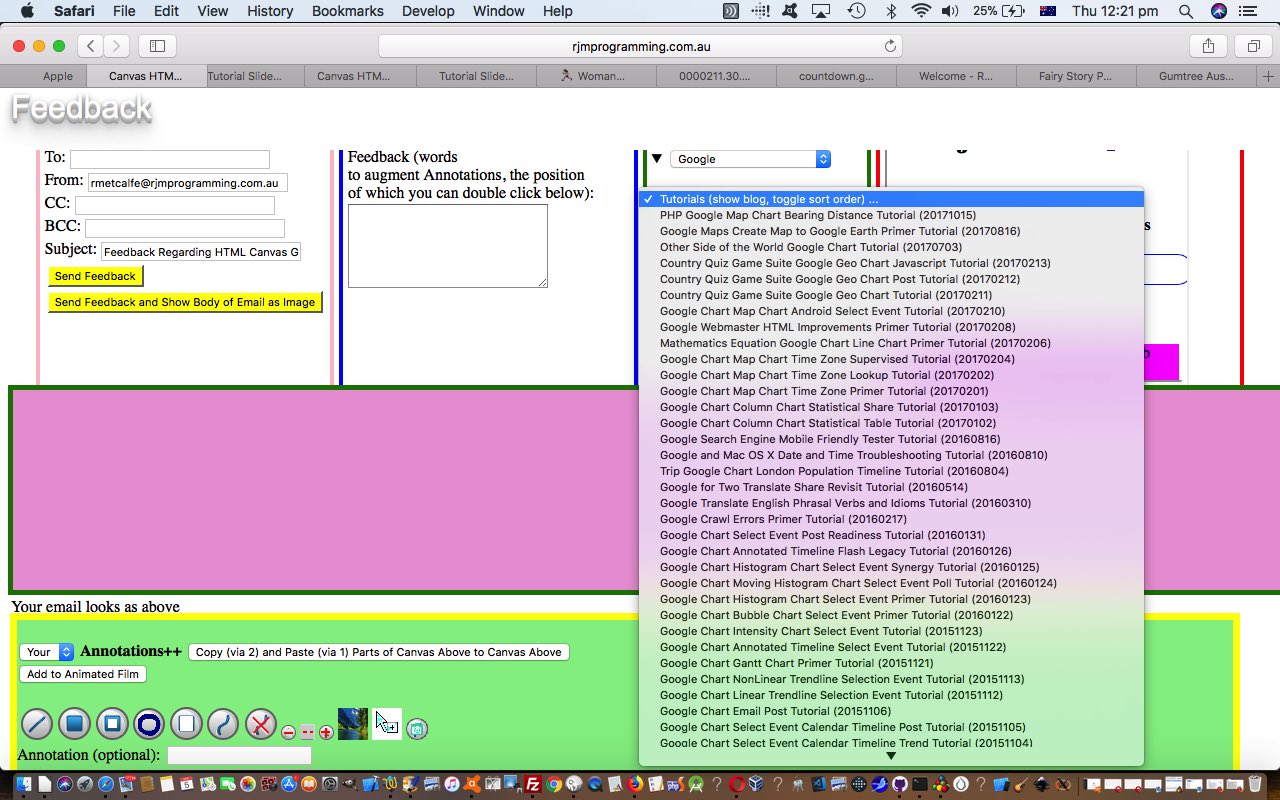Show more tutorials via bottom list arrow

point(891,756)
